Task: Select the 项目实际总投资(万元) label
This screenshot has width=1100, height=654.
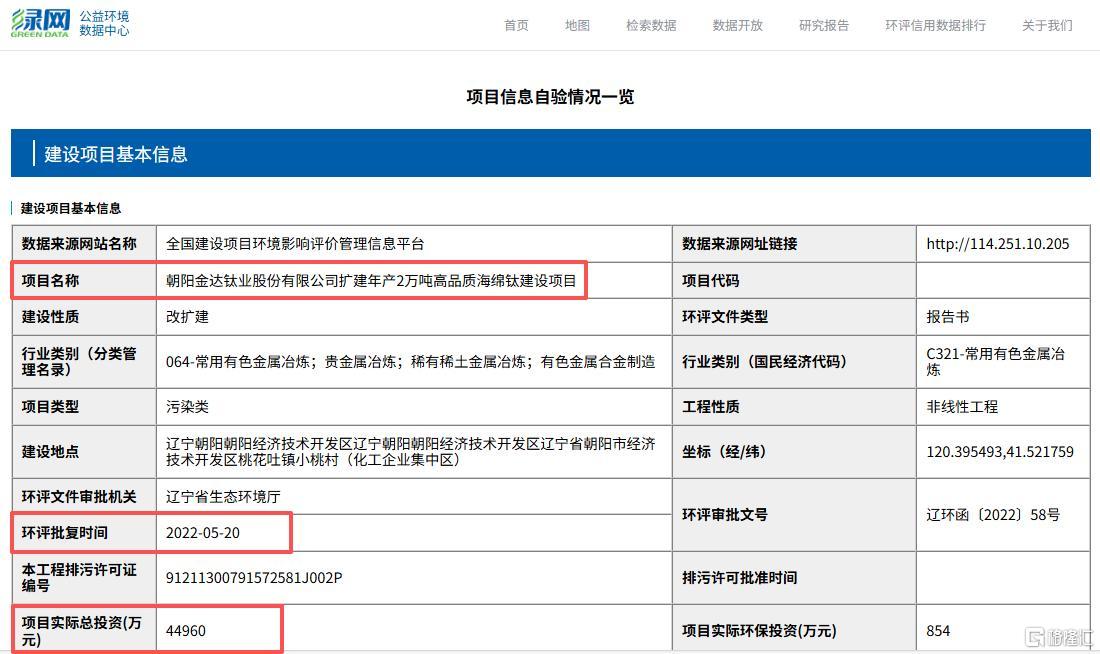Action: click(84, 630)
